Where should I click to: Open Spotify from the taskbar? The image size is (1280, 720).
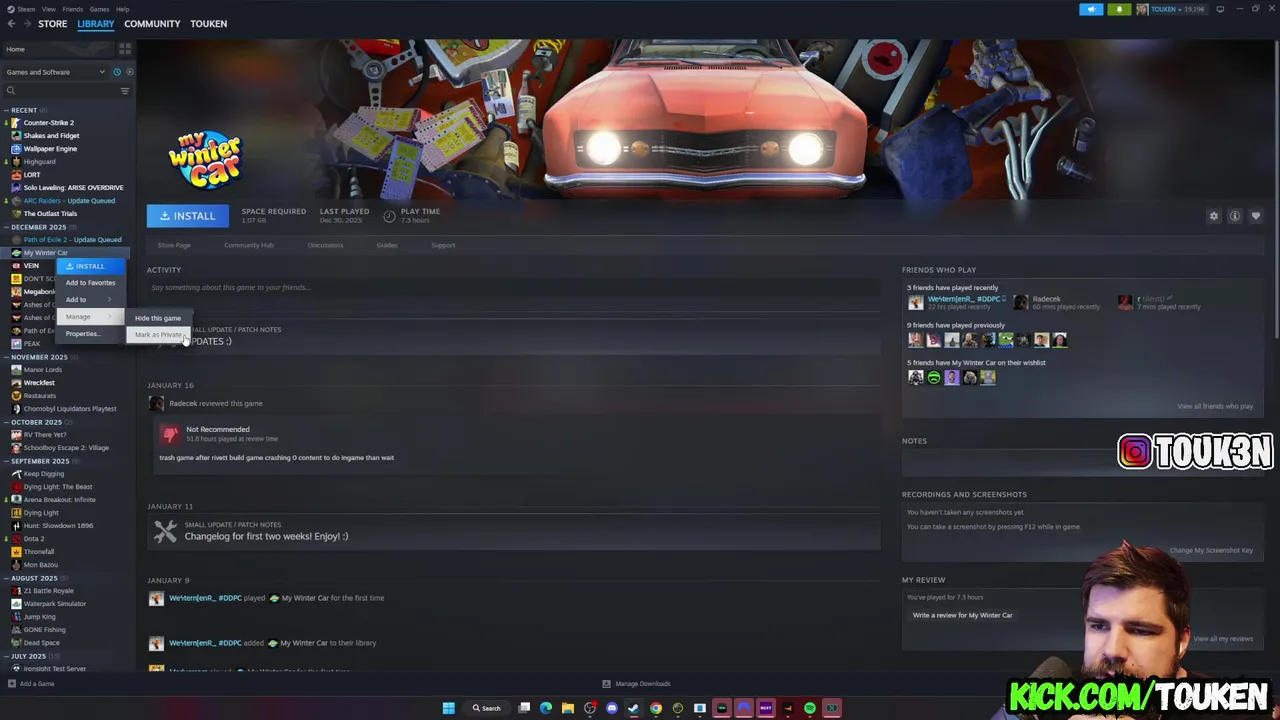(810, 708)
